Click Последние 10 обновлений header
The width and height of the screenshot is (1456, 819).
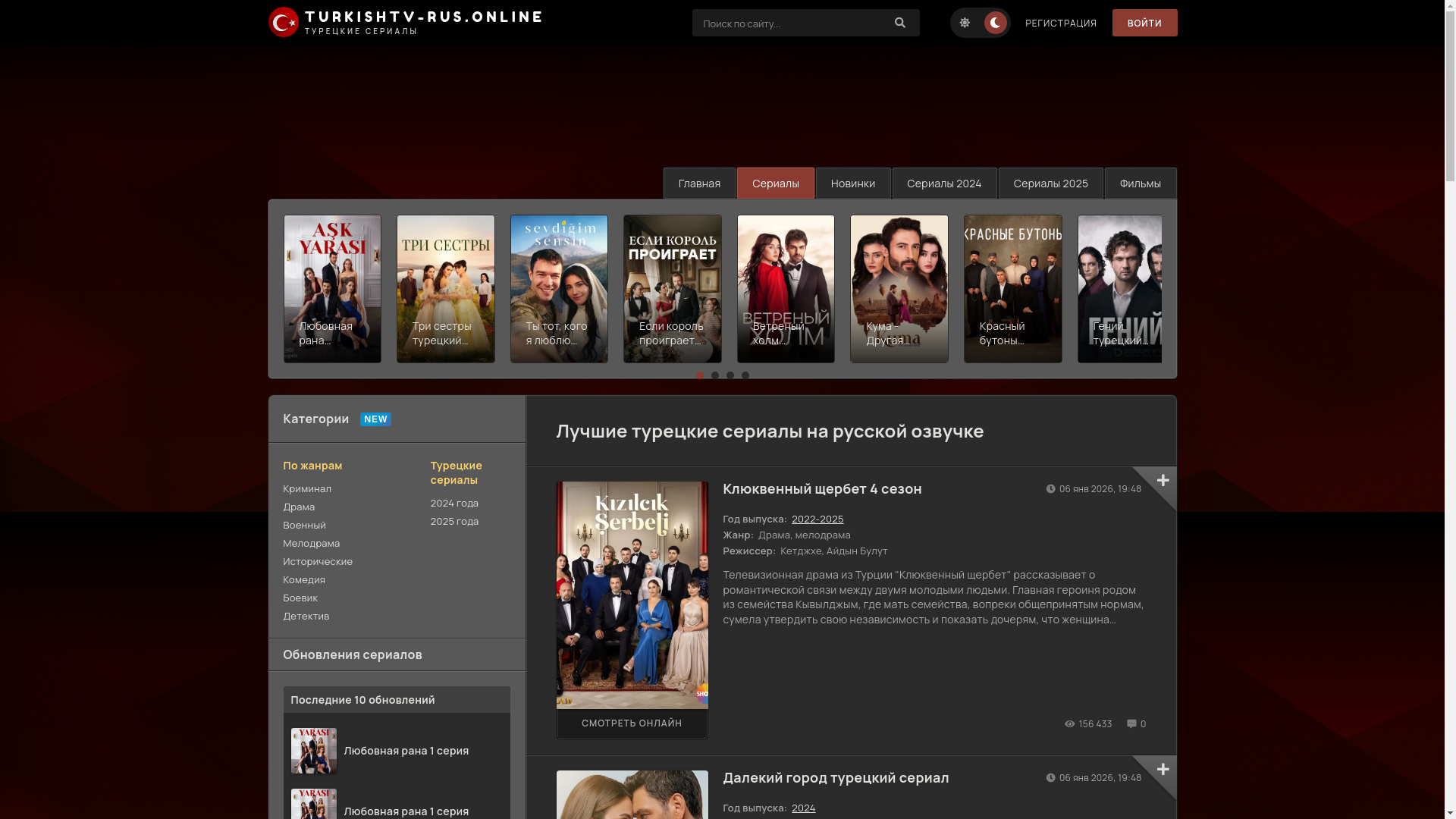tap(397, 700)
